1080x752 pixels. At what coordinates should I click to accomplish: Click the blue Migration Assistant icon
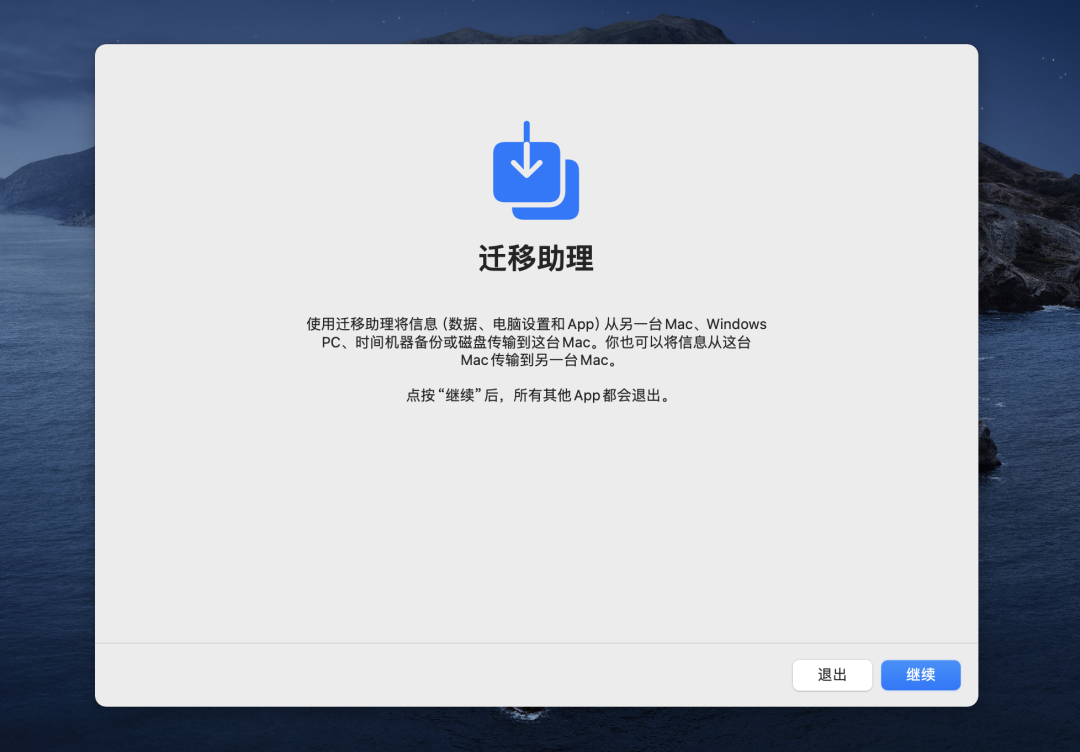click(536, 171)
